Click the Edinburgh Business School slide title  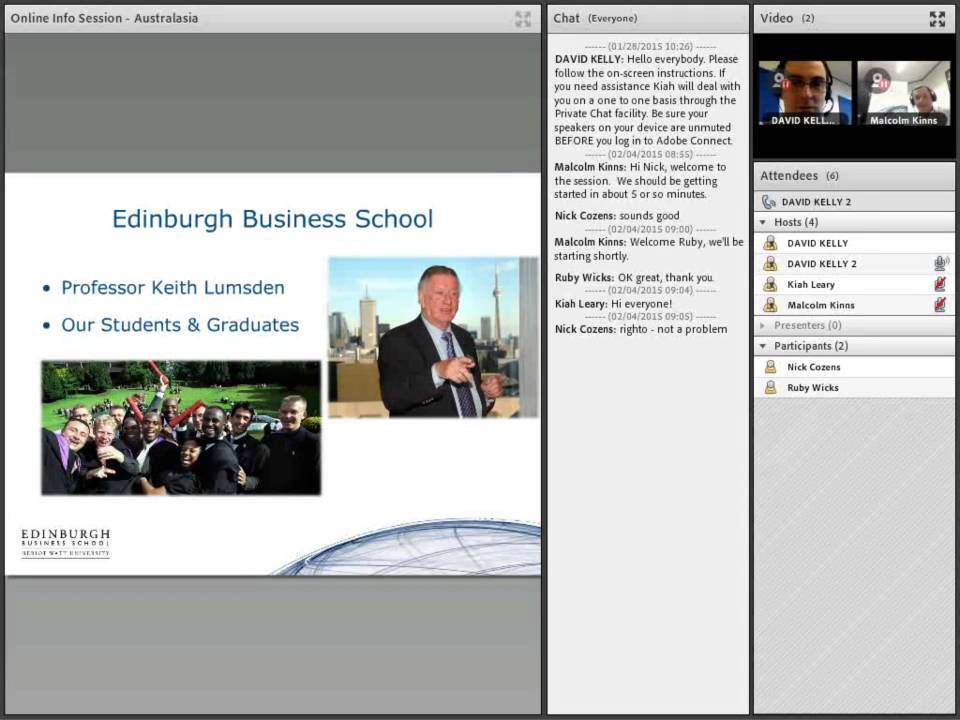point(272,219)
